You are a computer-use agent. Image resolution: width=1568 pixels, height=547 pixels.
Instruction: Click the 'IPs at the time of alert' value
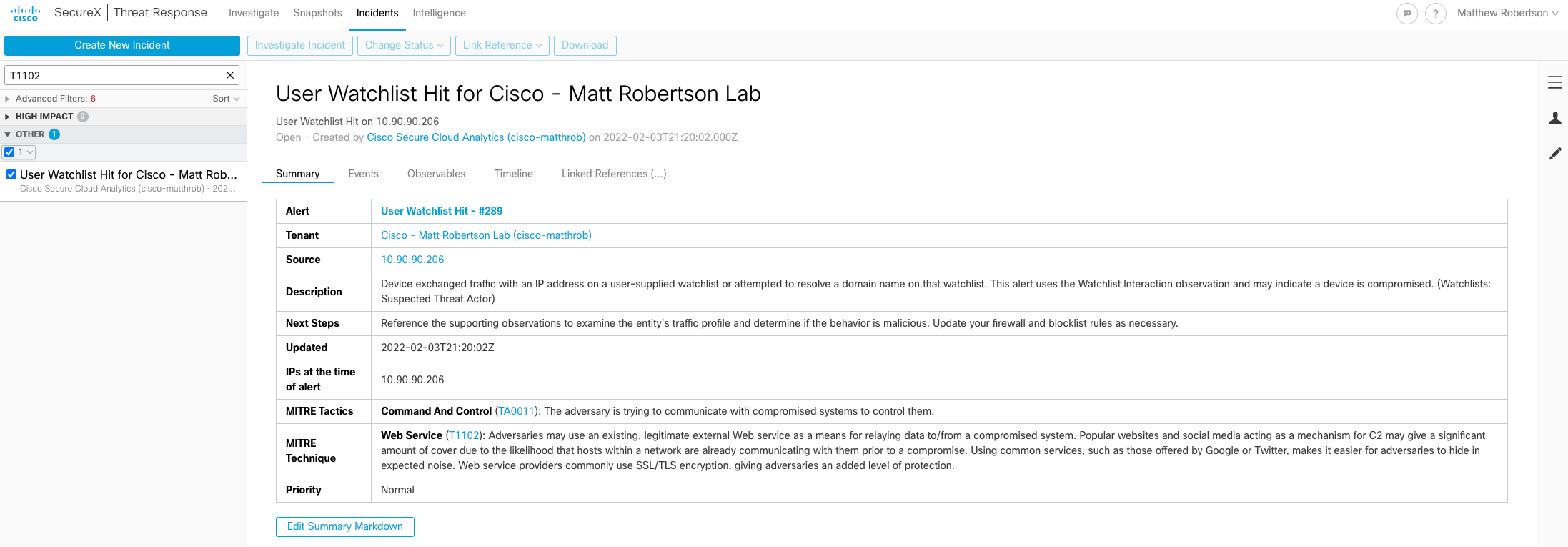(412, 380)
